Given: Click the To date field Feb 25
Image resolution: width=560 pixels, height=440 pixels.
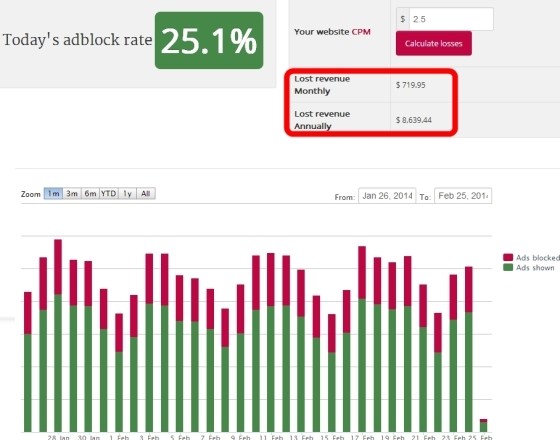Looking at the screenshot, I should pos(463,196).
